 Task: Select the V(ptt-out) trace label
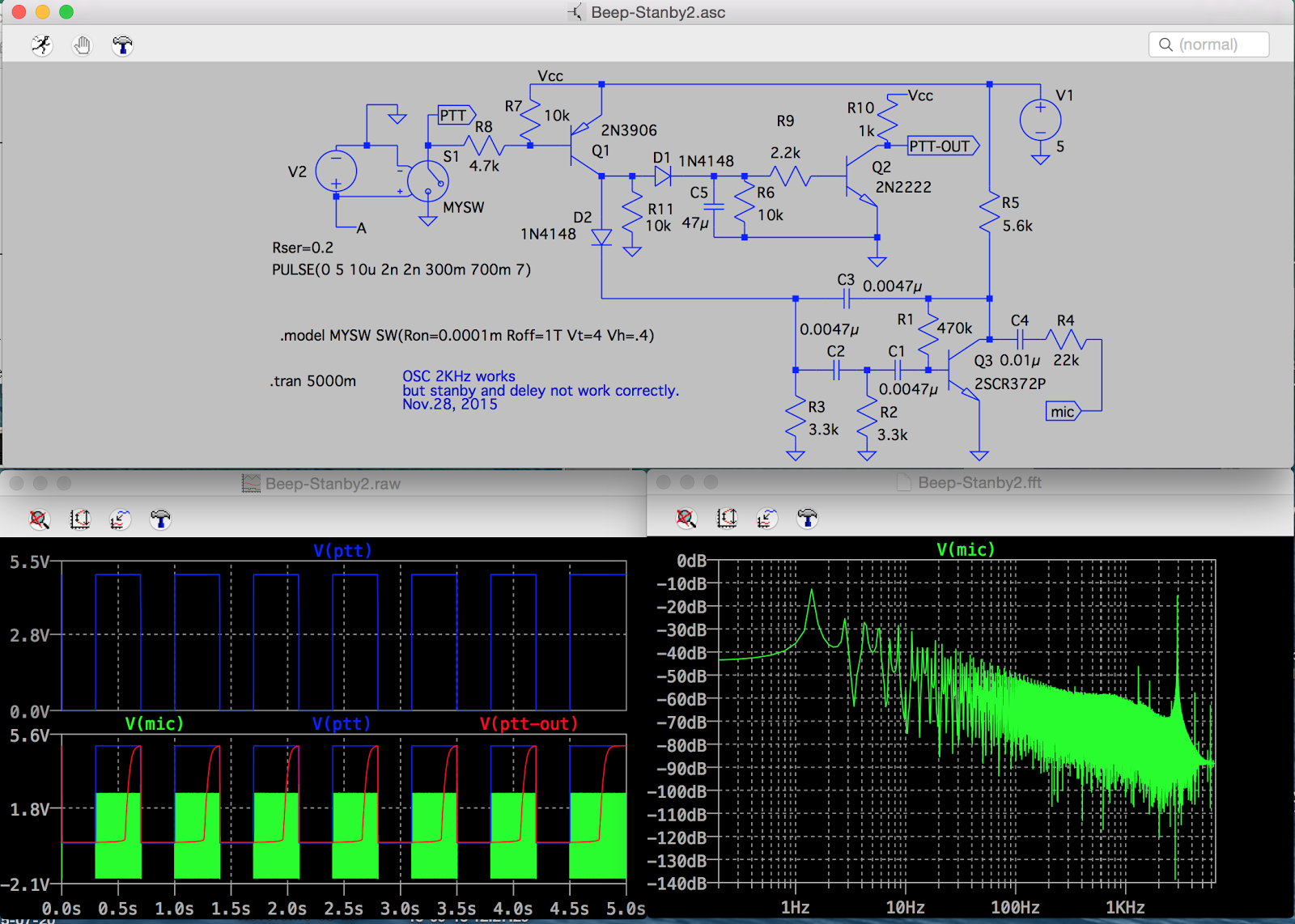pos(527,724)
